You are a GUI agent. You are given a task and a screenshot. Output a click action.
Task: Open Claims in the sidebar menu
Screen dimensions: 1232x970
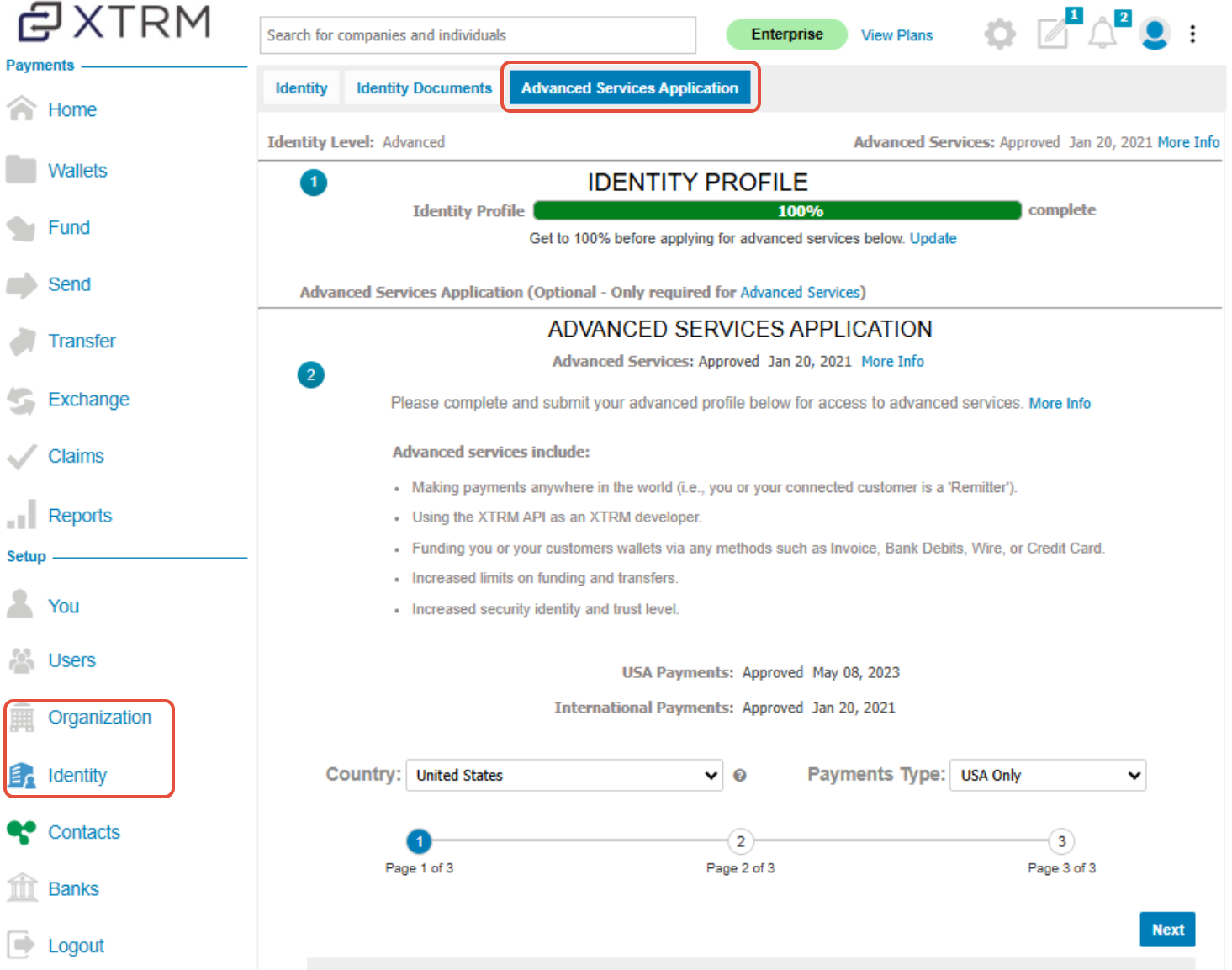pos(76,456)
